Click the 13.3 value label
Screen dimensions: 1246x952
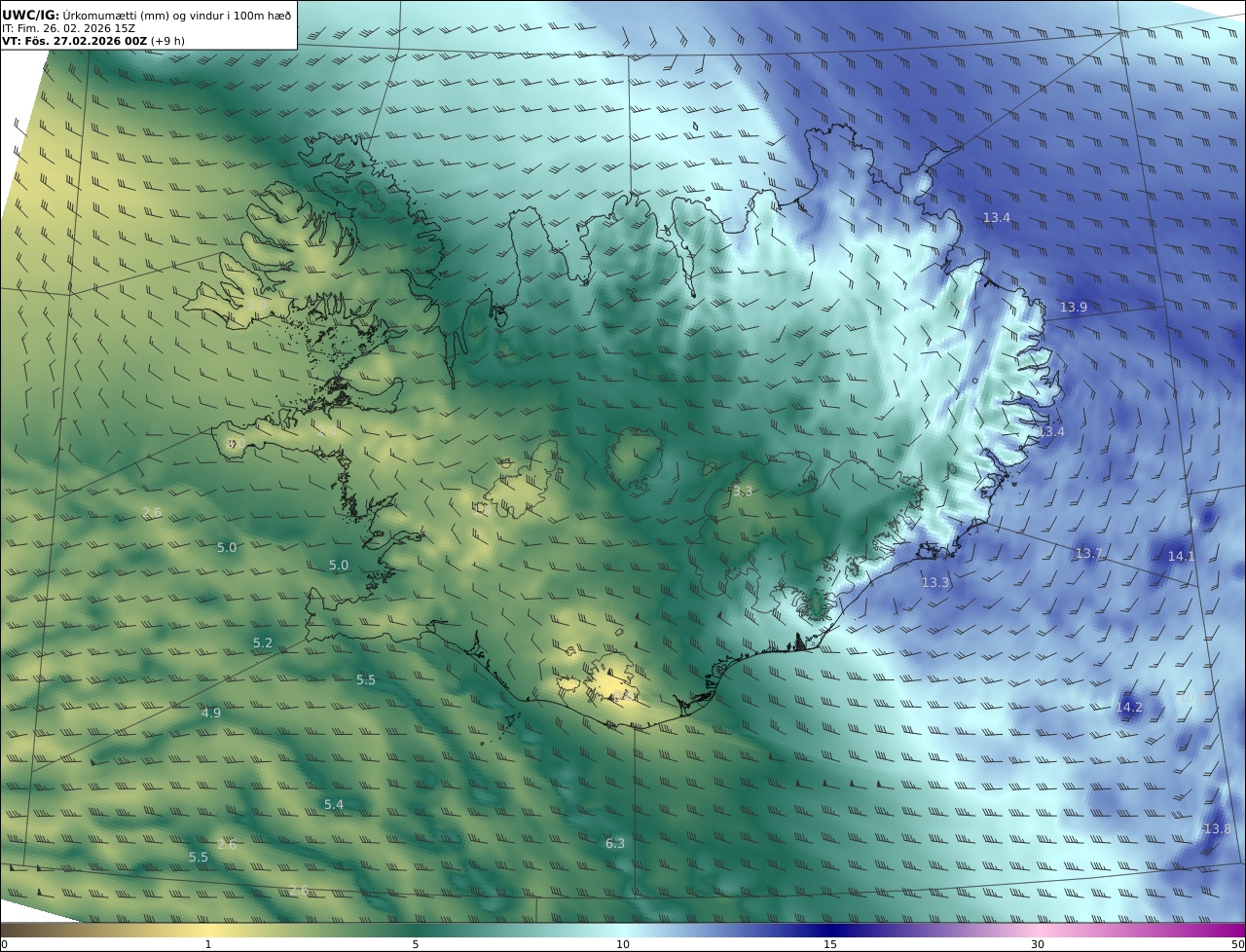click(934, 582)
